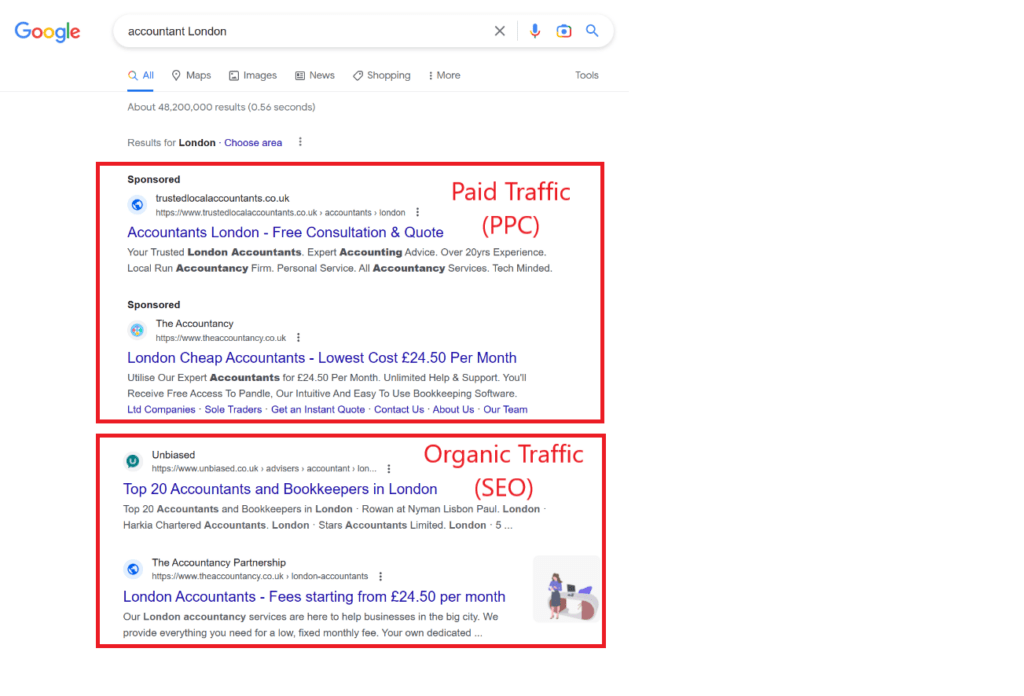Click the www.theaccountancy.co.uk sponsored URL text
The image size is (1024, 696).
point(221,338)
